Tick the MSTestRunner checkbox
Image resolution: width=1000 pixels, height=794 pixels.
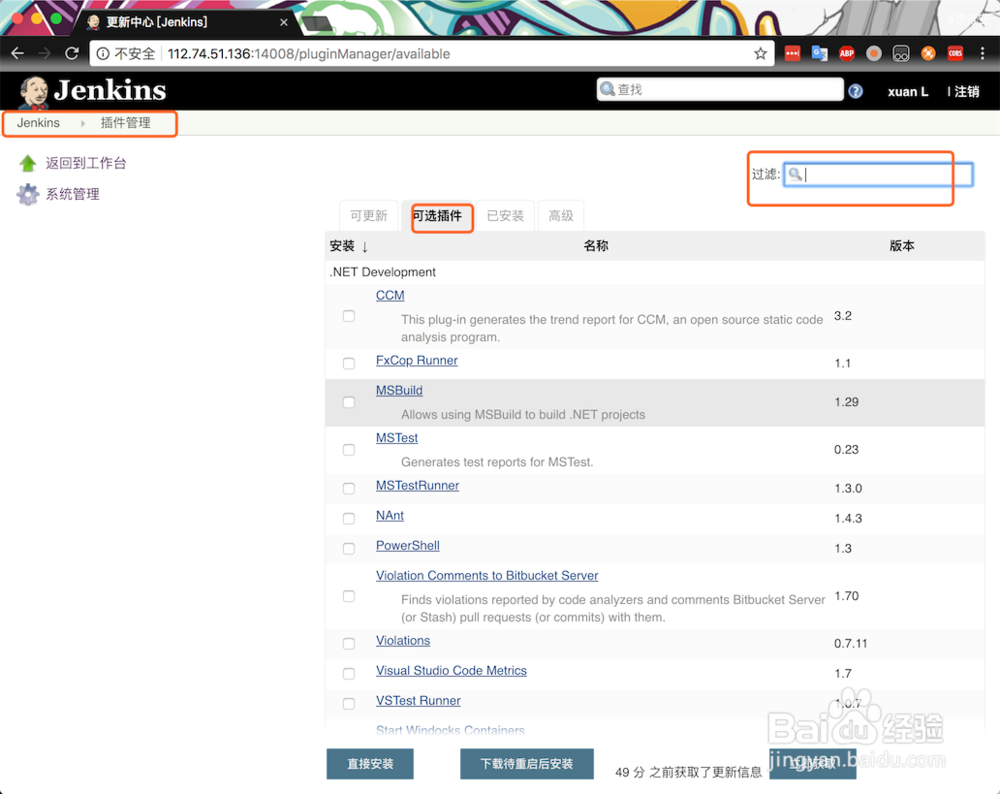click(x=349, y=489)
